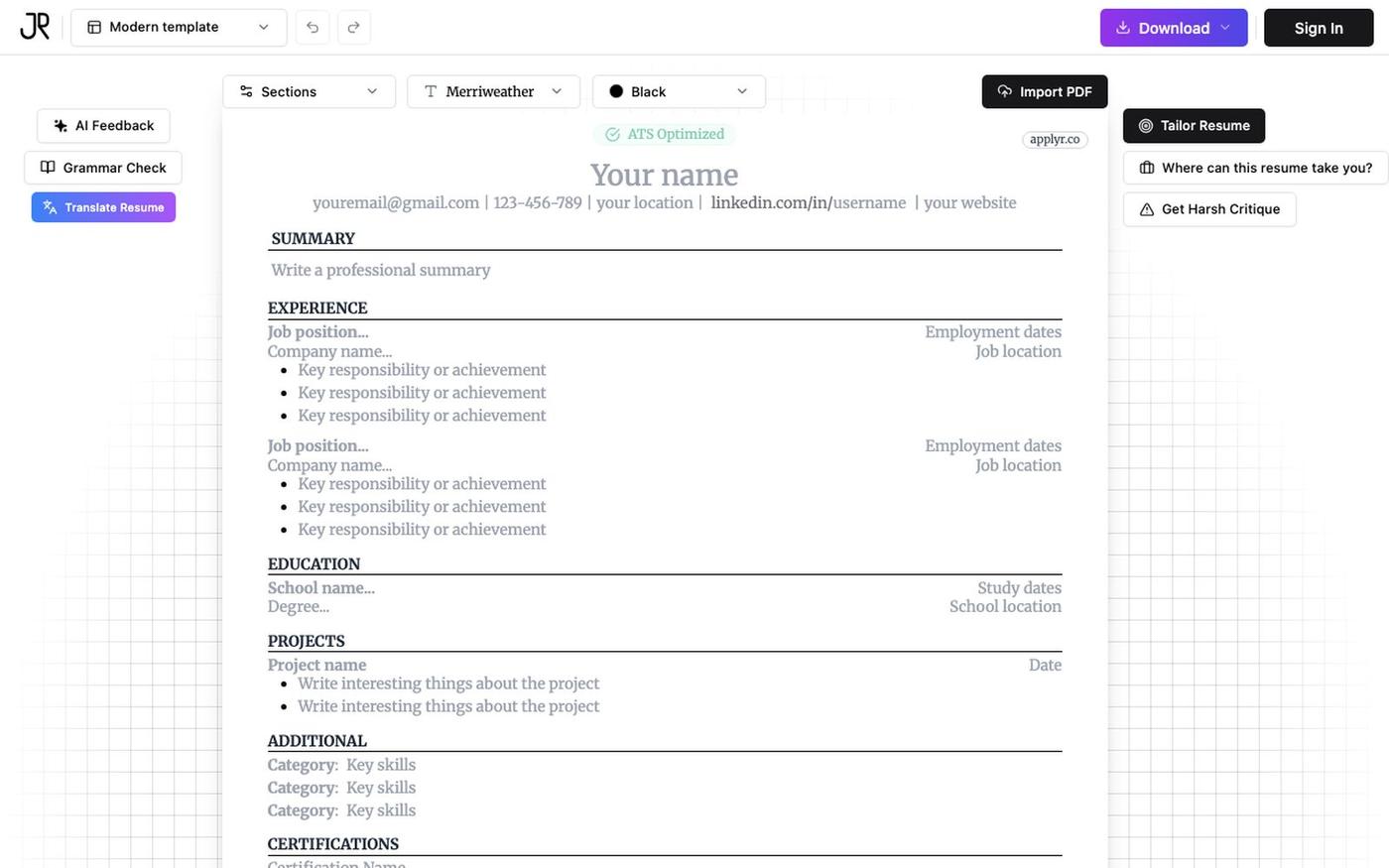Click the Get Harsh Critique button
Image resolution: width=1389 pixels, height=868 pixels.
coord(1209,209)
